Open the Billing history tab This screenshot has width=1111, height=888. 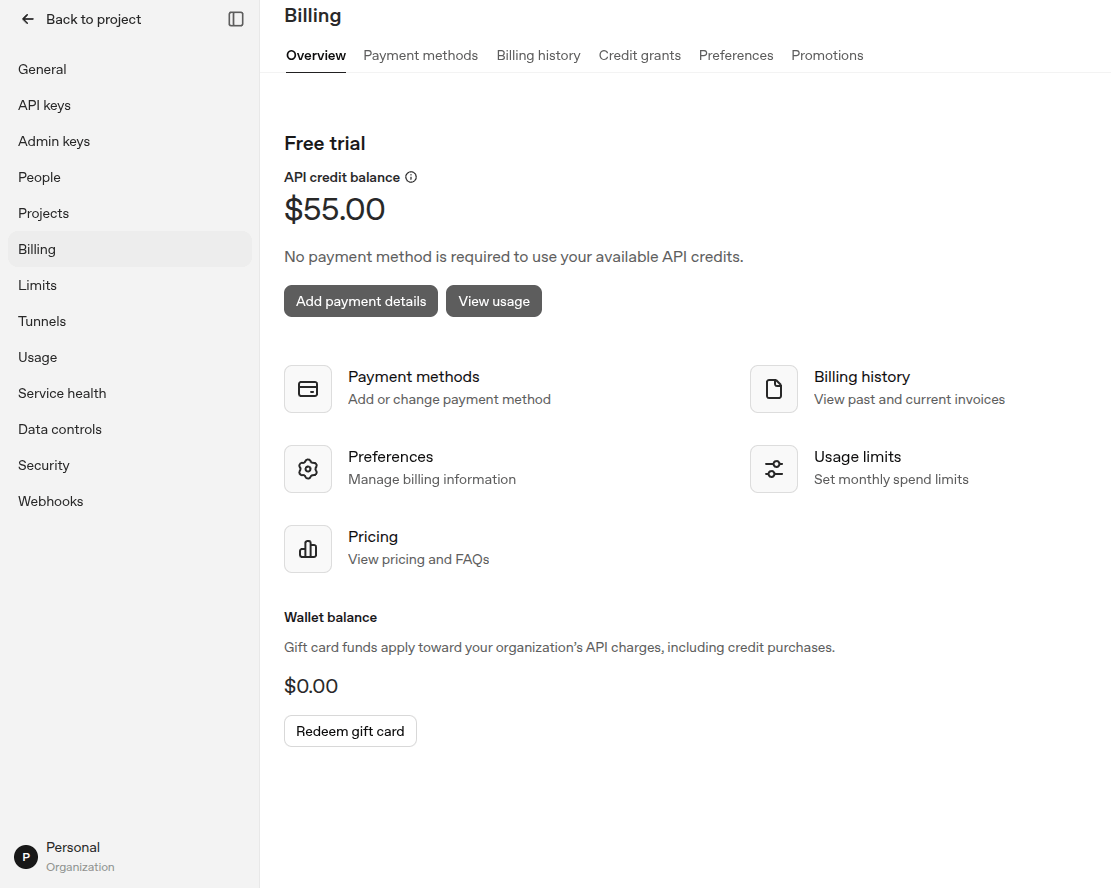[x=538, y=55]
